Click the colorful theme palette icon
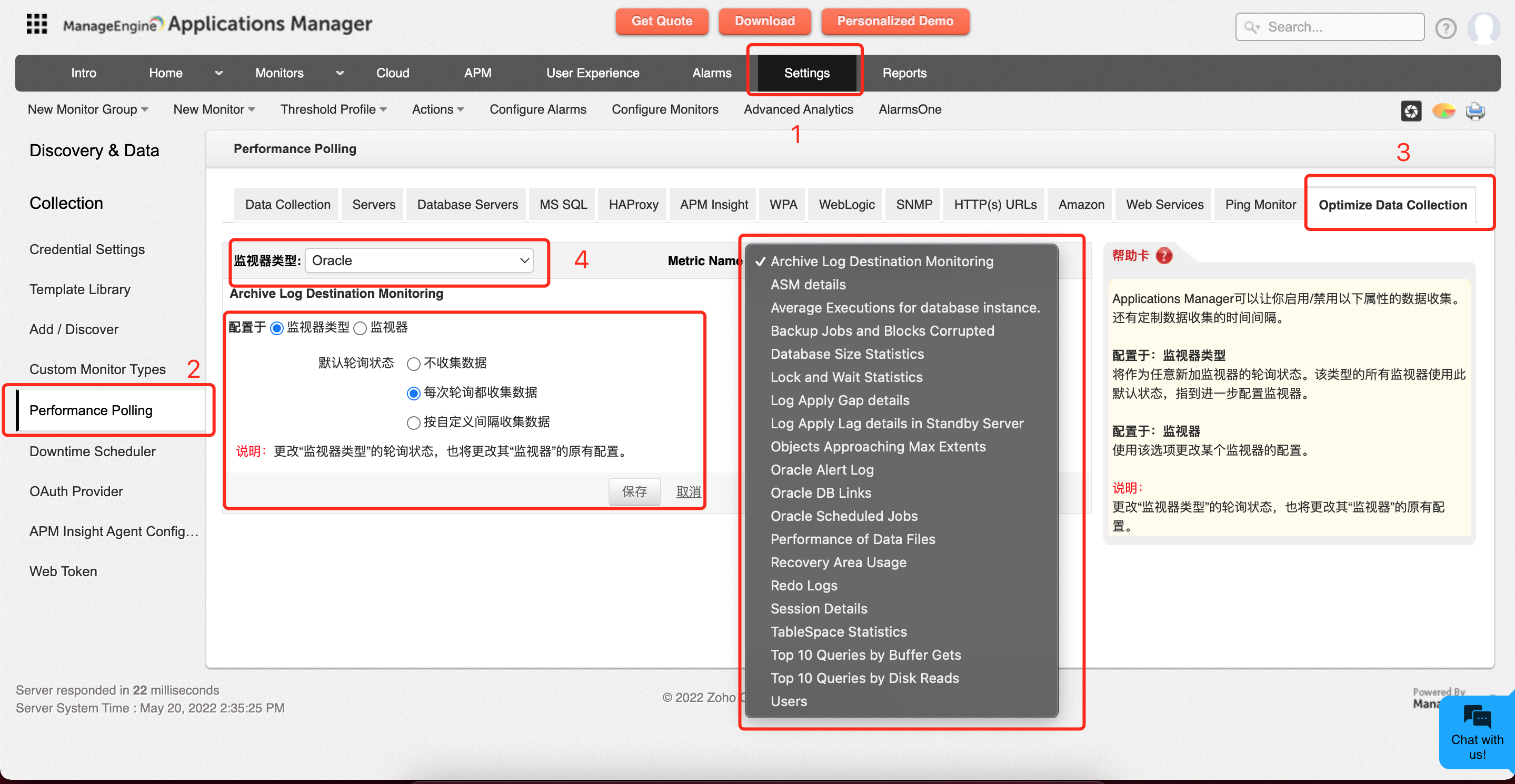1515x784 pixels. coord(1443,110)
